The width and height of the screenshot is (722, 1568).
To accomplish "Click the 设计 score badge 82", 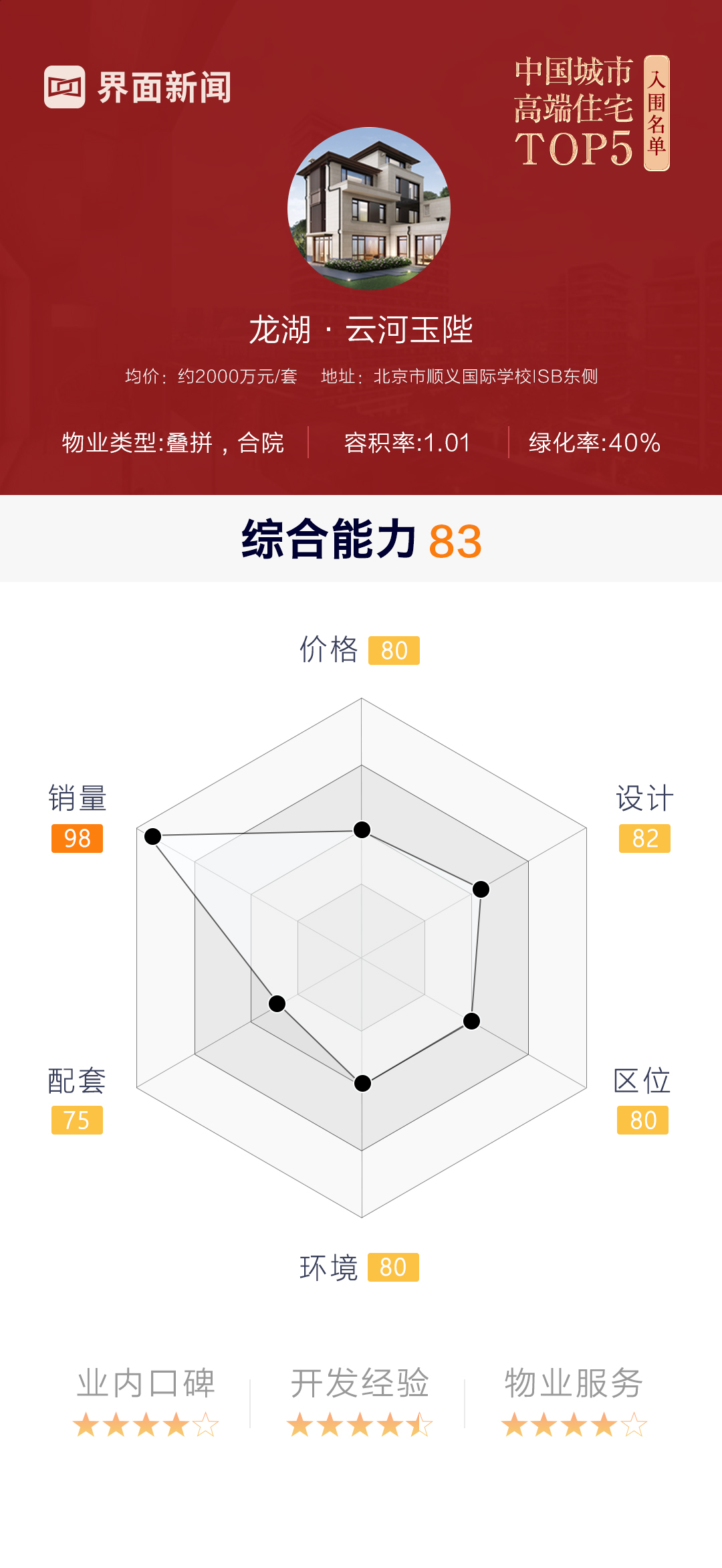I will click(x=644, y=838).
